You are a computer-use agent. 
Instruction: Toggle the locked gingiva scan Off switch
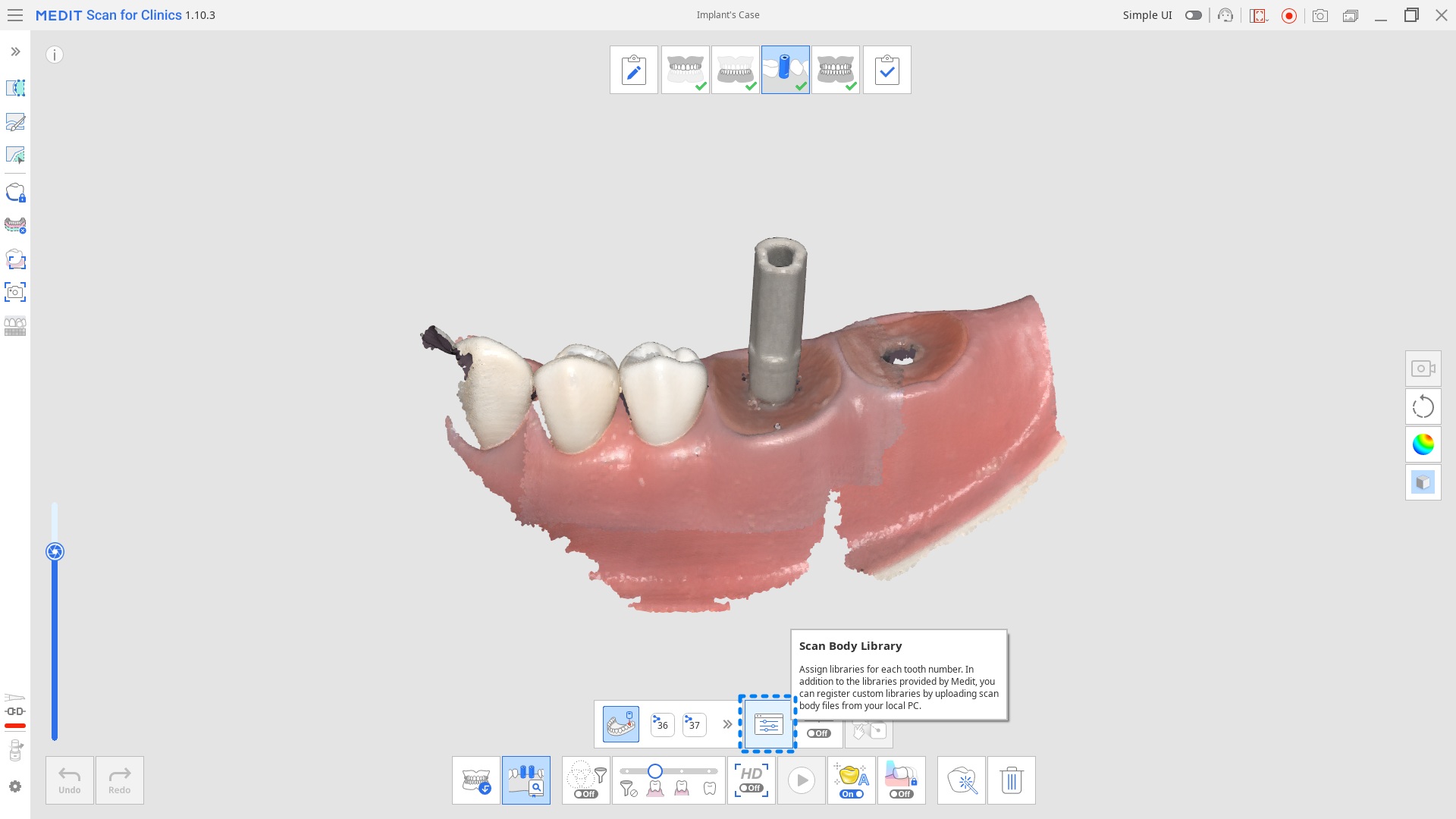(902, 780)
